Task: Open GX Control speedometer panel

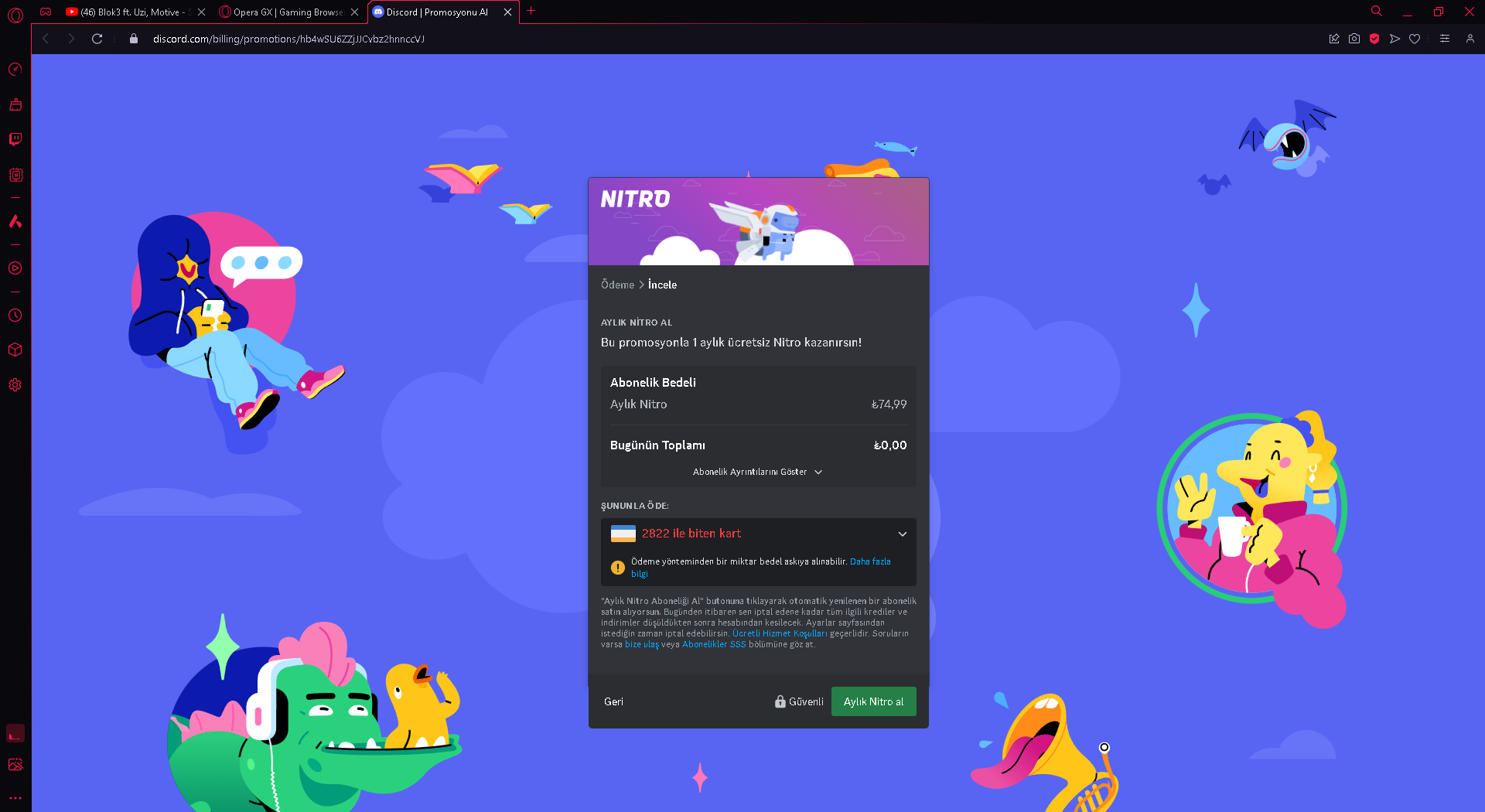Action: tap(15, 70)
